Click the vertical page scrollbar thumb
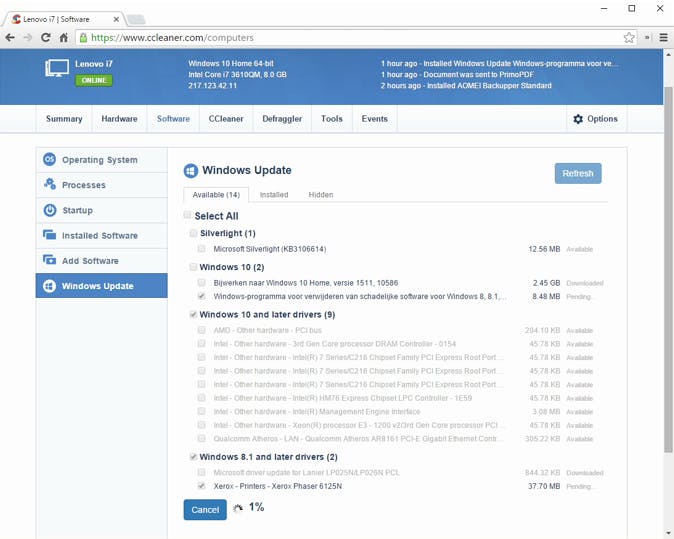This screenshot has height=539, width=674. [x=668, y=270]
